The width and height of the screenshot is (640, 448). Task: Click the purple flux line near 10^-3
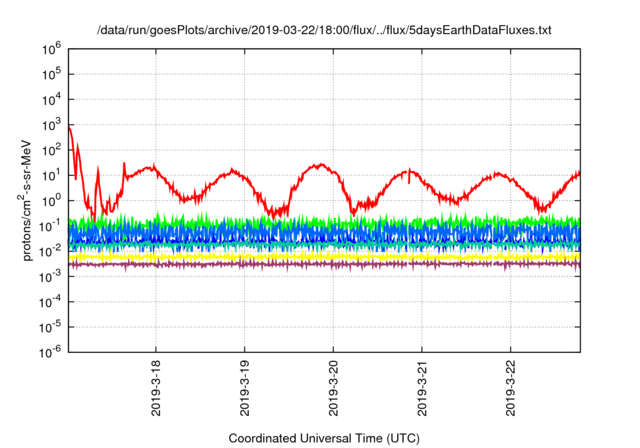pos(324,264)
